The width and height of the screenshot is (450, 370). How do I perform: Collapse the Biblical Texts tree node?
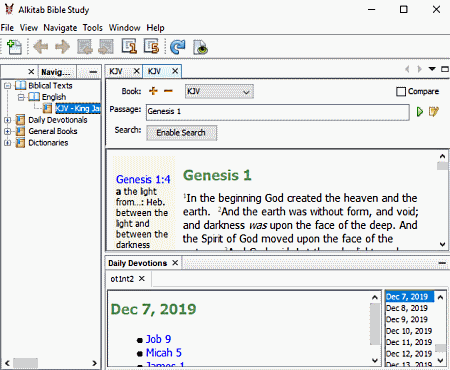tap(7, 86)
